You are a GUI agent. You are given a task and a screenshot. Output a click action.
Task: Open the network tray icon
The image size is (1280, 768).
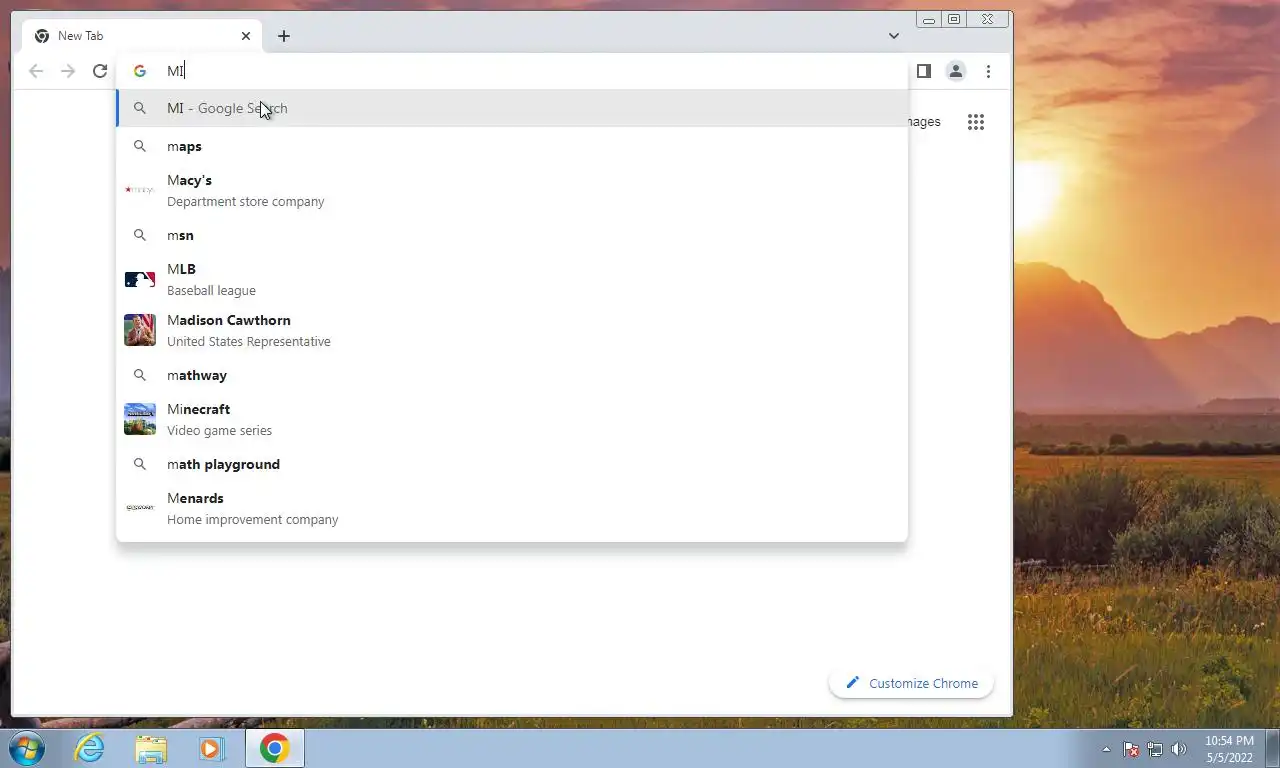point(1155,749)
